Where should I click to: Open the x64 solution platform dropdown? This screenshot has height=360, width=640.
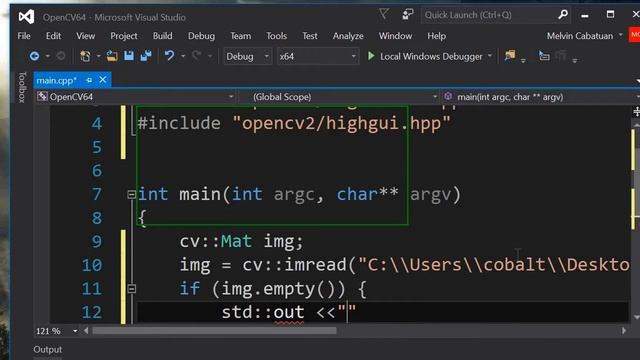(x=318, y=56)
